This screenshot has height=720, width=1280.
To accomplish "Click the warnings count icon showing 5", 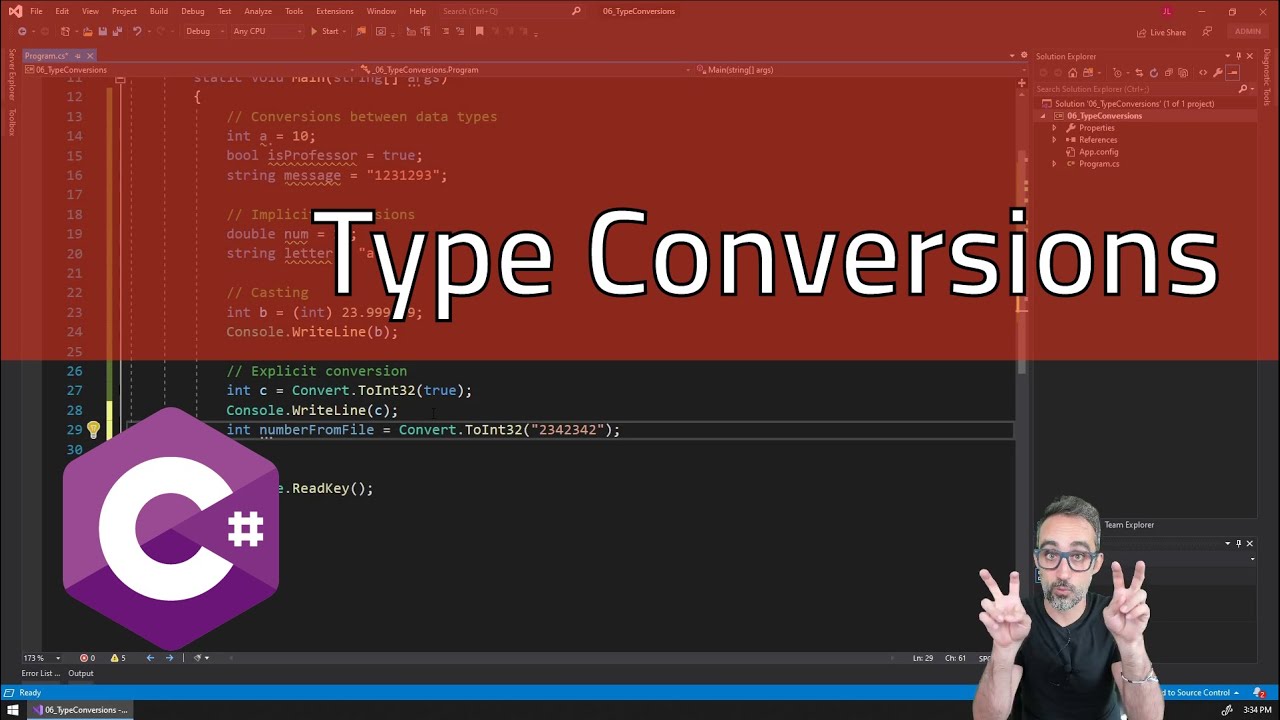I will click(x=113, y=658).
